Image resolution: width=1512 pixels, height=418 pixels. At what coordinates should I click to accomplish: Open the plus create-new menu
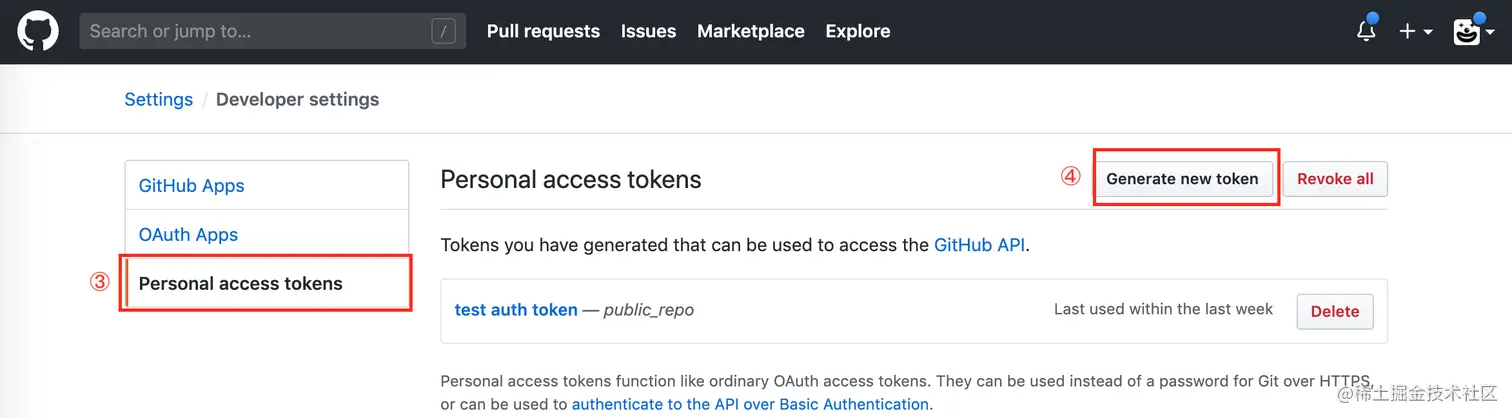pos(1415,31)
